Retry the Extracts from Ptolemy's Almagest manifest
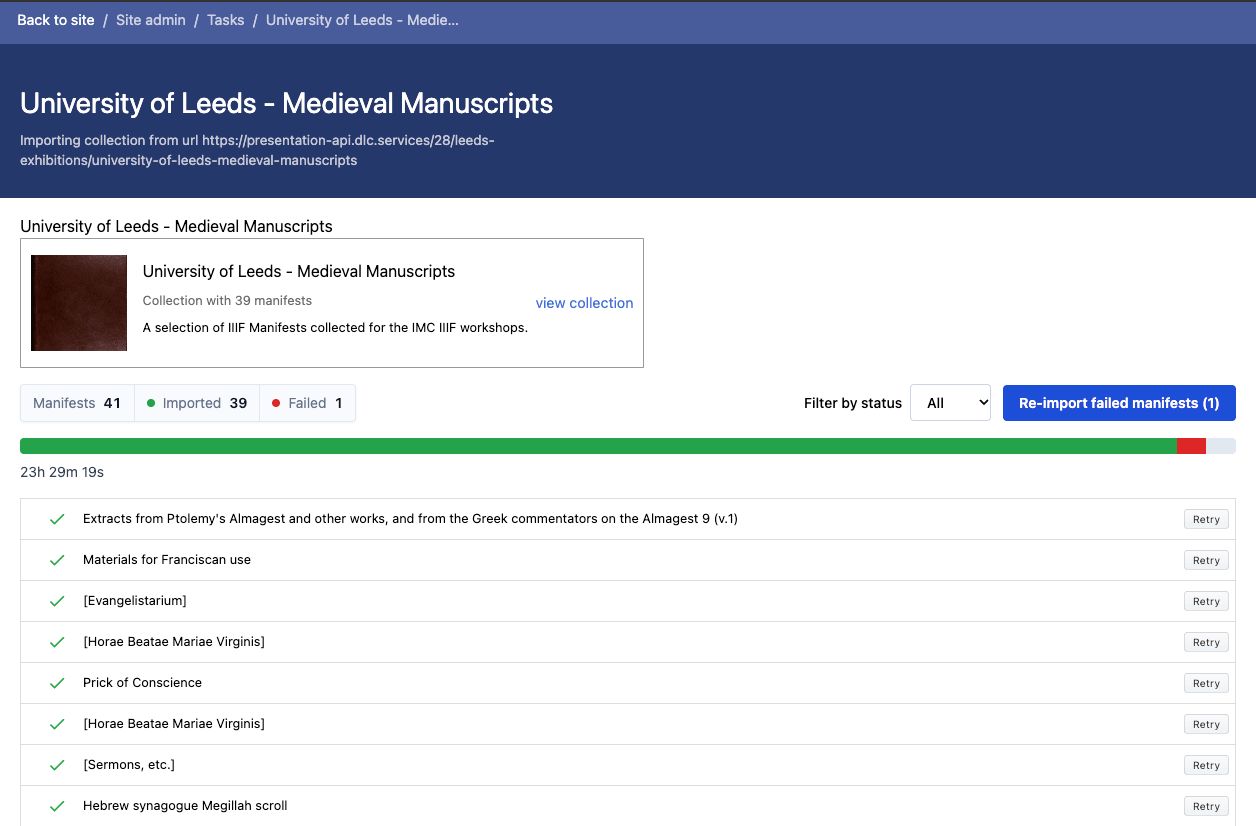This screenshot has width=1256, height=826. (1206, 519)
